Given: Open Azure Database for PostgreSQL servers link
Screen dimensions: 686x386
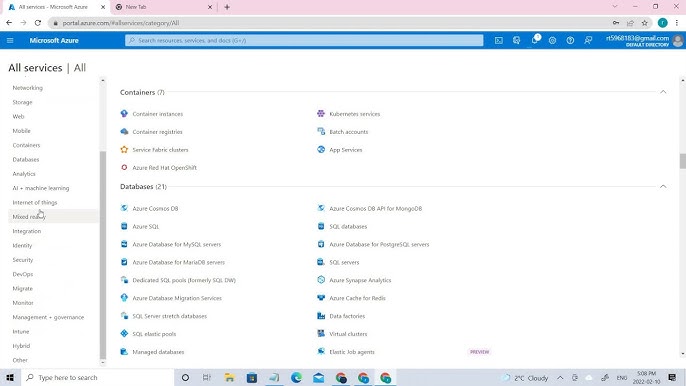Looking at the screenshot, I should click(x=379, y=245).
